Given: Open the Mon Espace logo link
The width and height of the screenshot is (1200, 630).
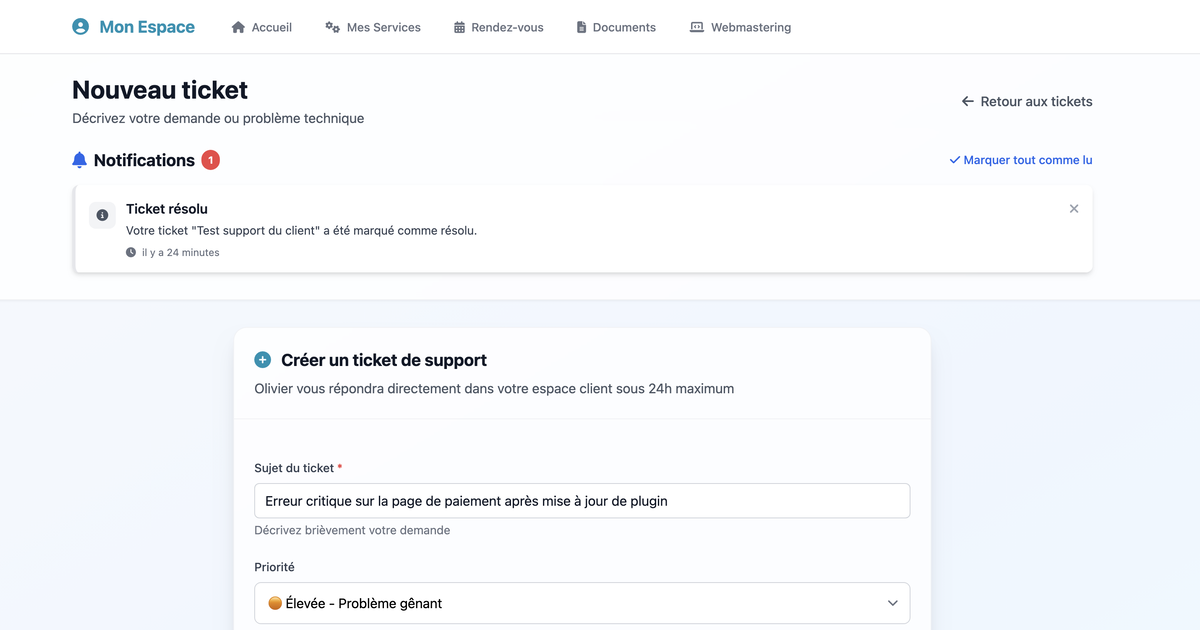Looking at the screenshot, I should pyautogui.click(x=134, y=27).
